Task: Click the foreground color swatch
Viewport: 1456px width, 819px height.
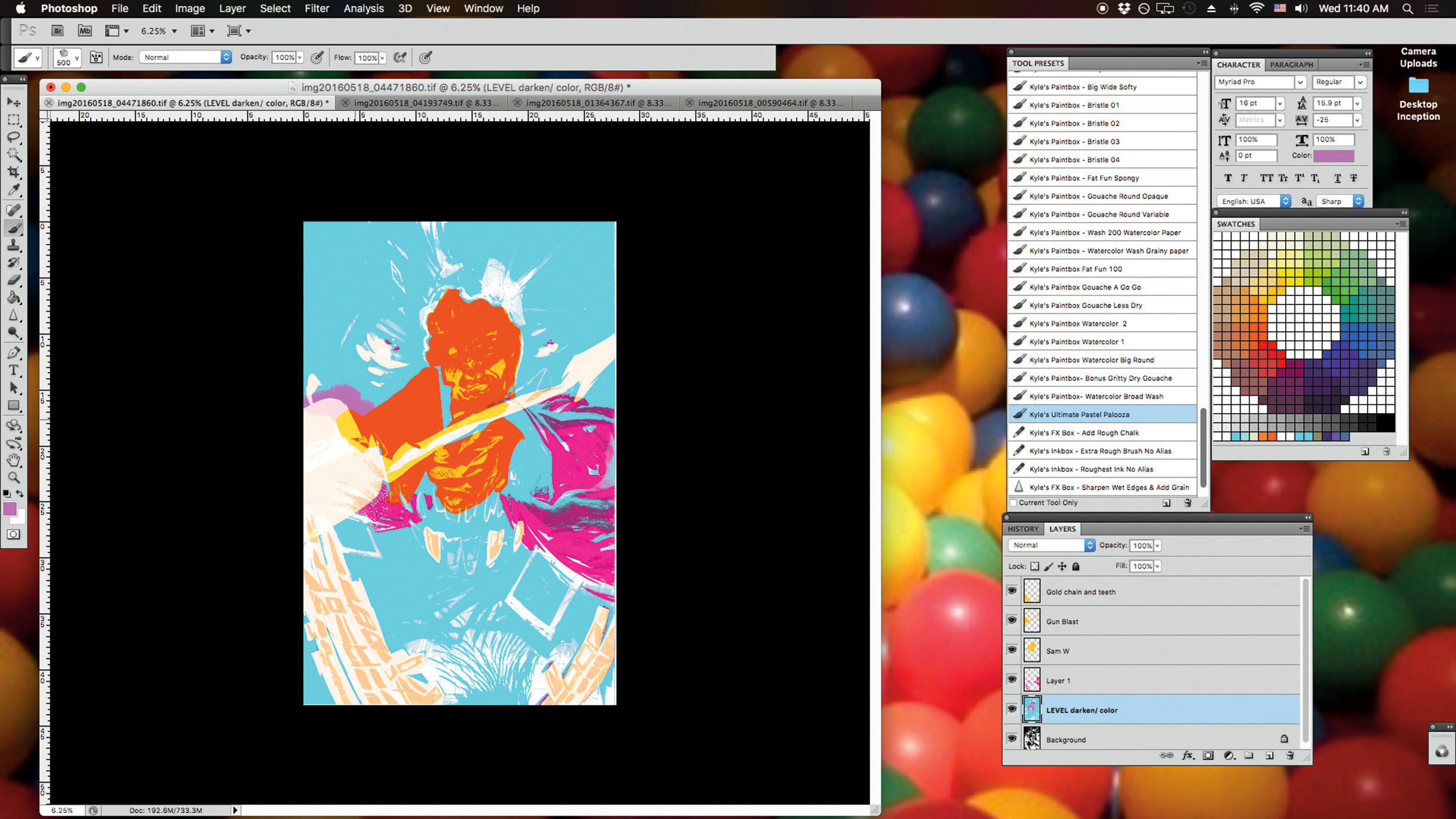Action: pyautogui.click(x=10, y=509)
